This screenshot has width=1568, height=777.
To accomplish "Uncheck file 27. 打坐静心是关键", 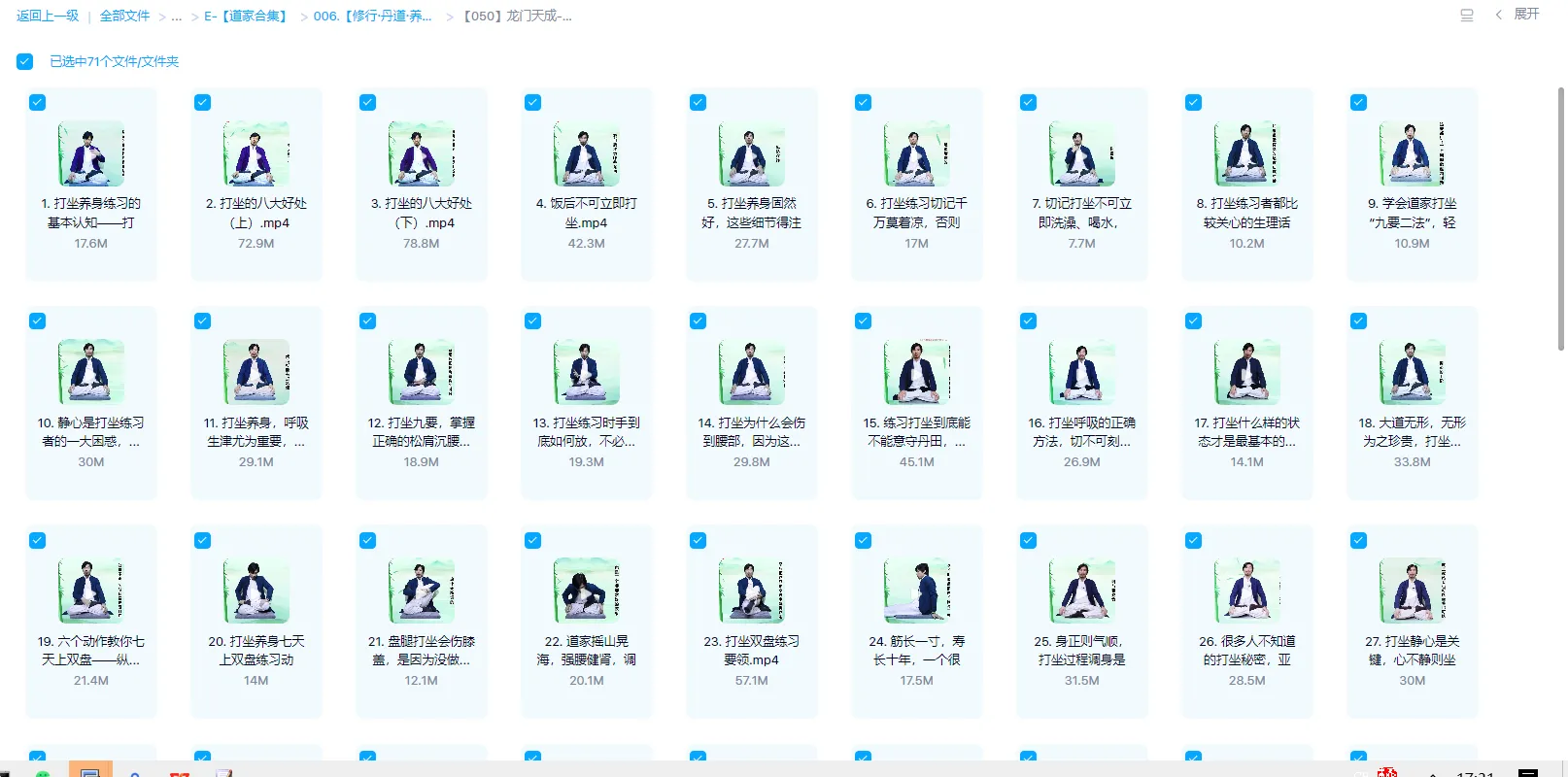I will [1359, 540].
